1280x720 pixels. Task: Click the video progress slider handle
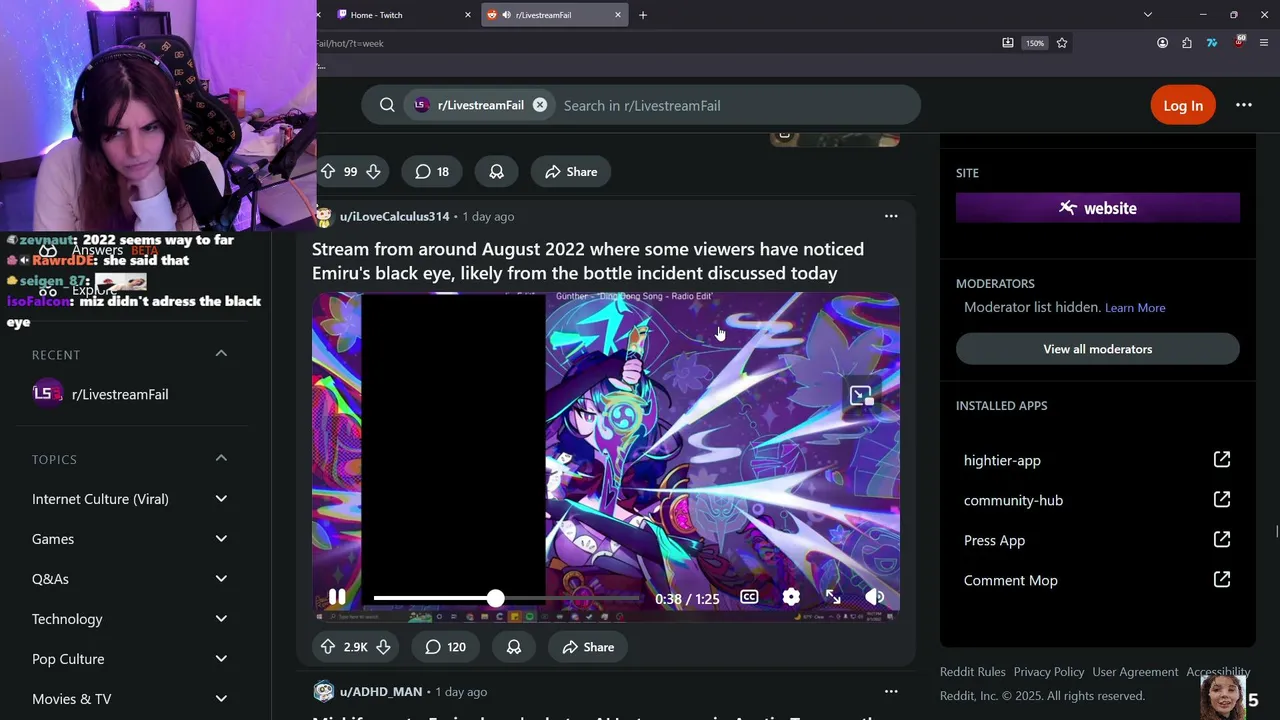pyautogui.click(x=496, y=598)
